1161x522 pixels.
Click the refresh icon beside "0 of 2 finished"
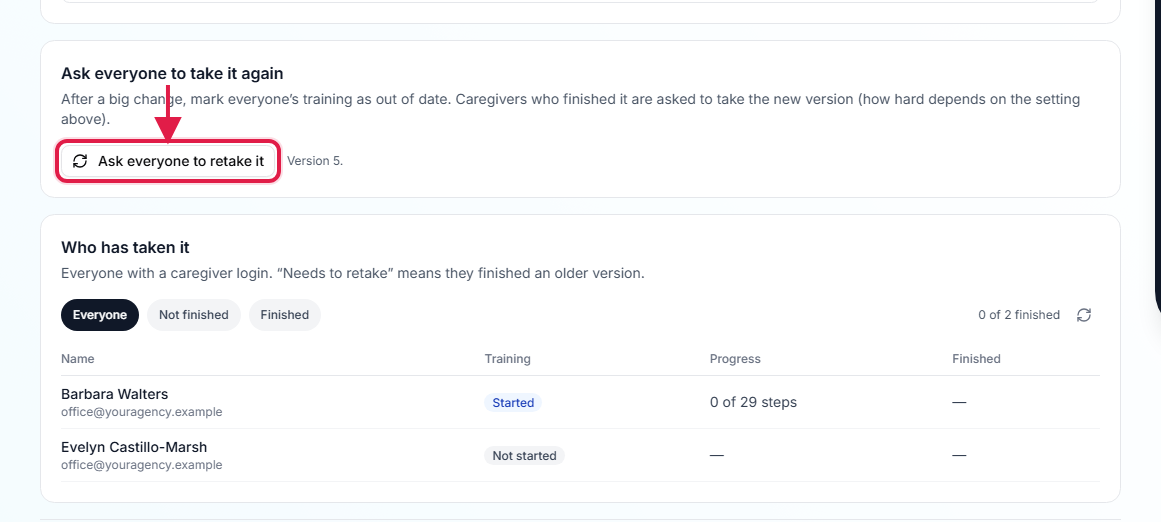coord(1084,315)
